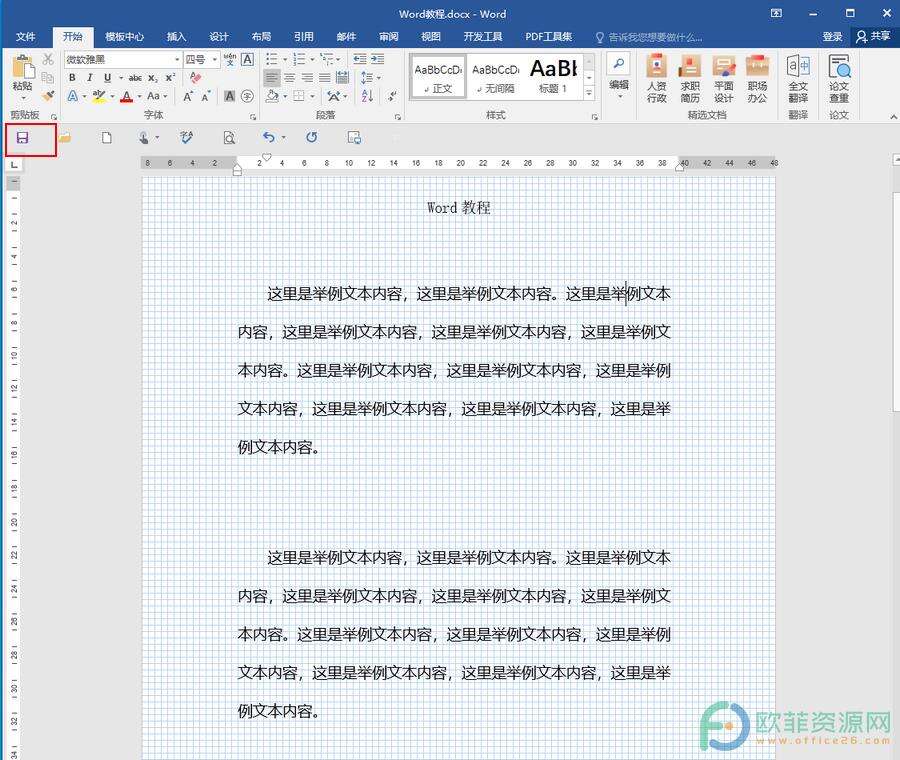Open the 文件 menu tab

pyautogui.click(x=25, y=37)
